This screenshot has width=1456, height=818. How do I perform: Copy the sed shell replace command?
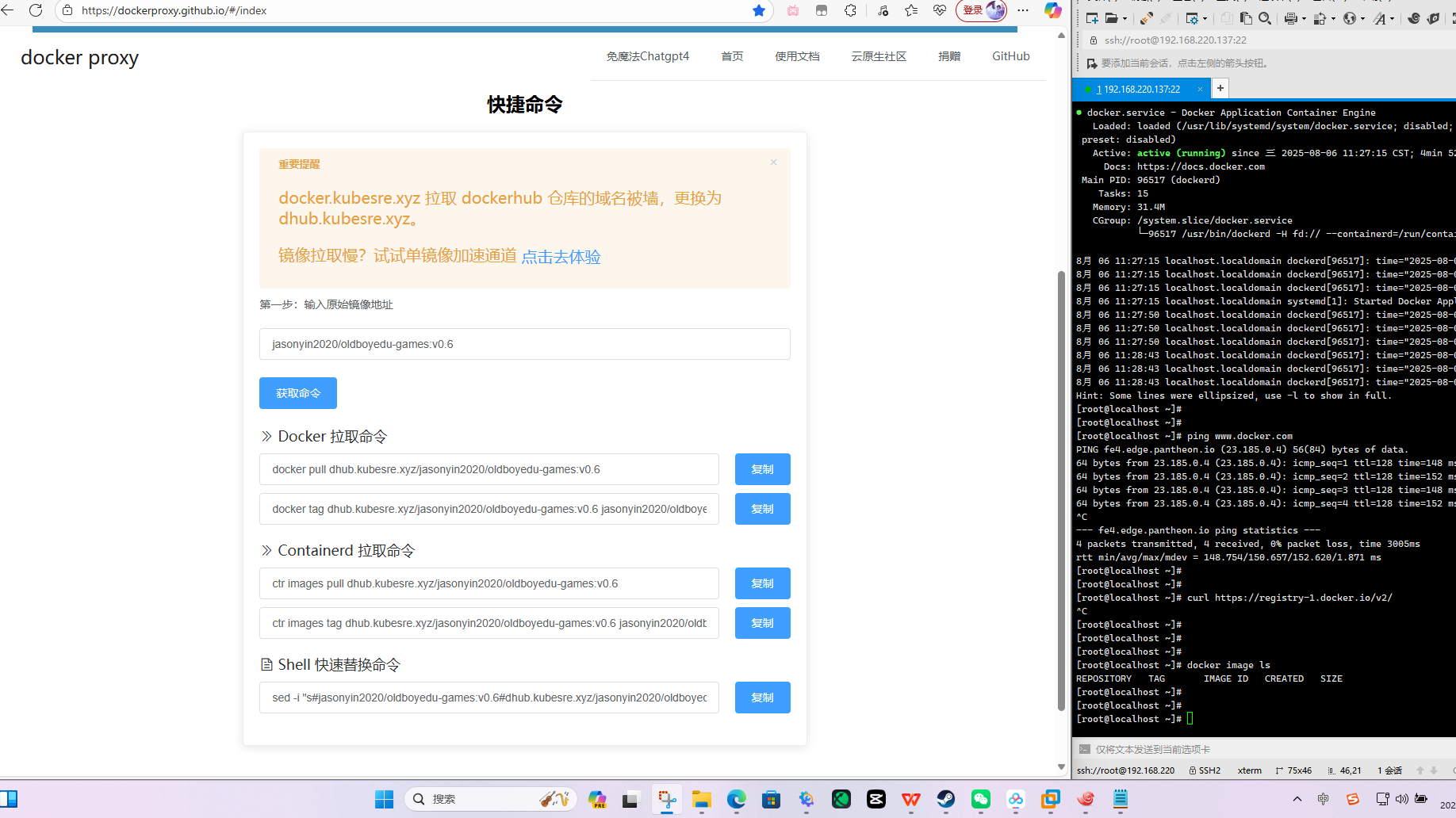(763, 698)
